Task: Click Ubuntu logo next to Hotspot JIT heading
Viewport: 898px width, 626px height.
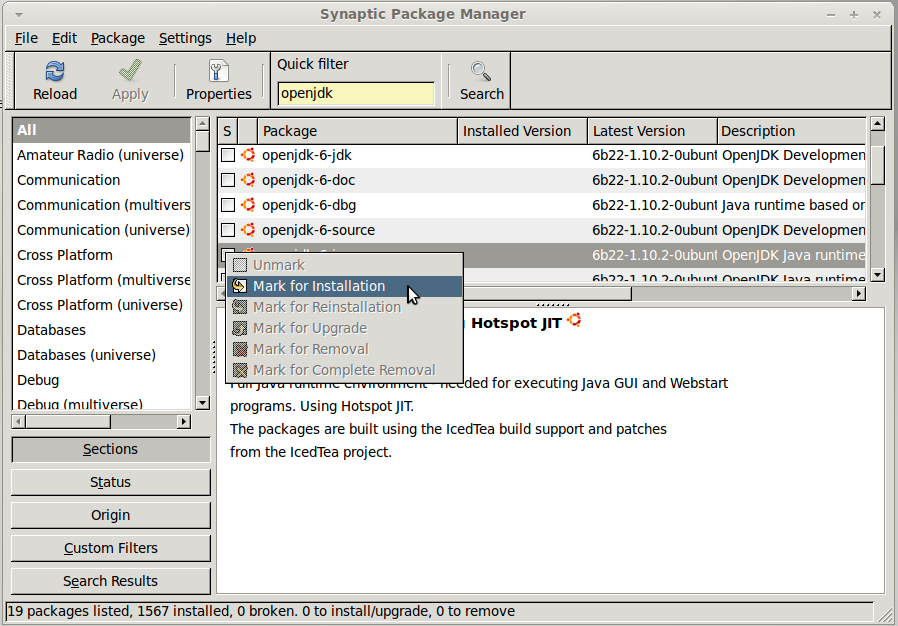Action: pyautogui.click(x=574, y=320)
